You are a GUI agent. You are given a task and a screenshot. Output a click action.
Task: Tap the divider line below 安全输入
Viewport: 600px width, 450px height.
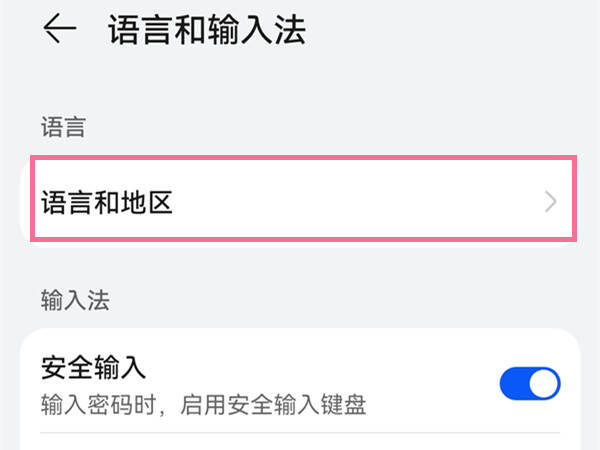[x=300, y=433]
